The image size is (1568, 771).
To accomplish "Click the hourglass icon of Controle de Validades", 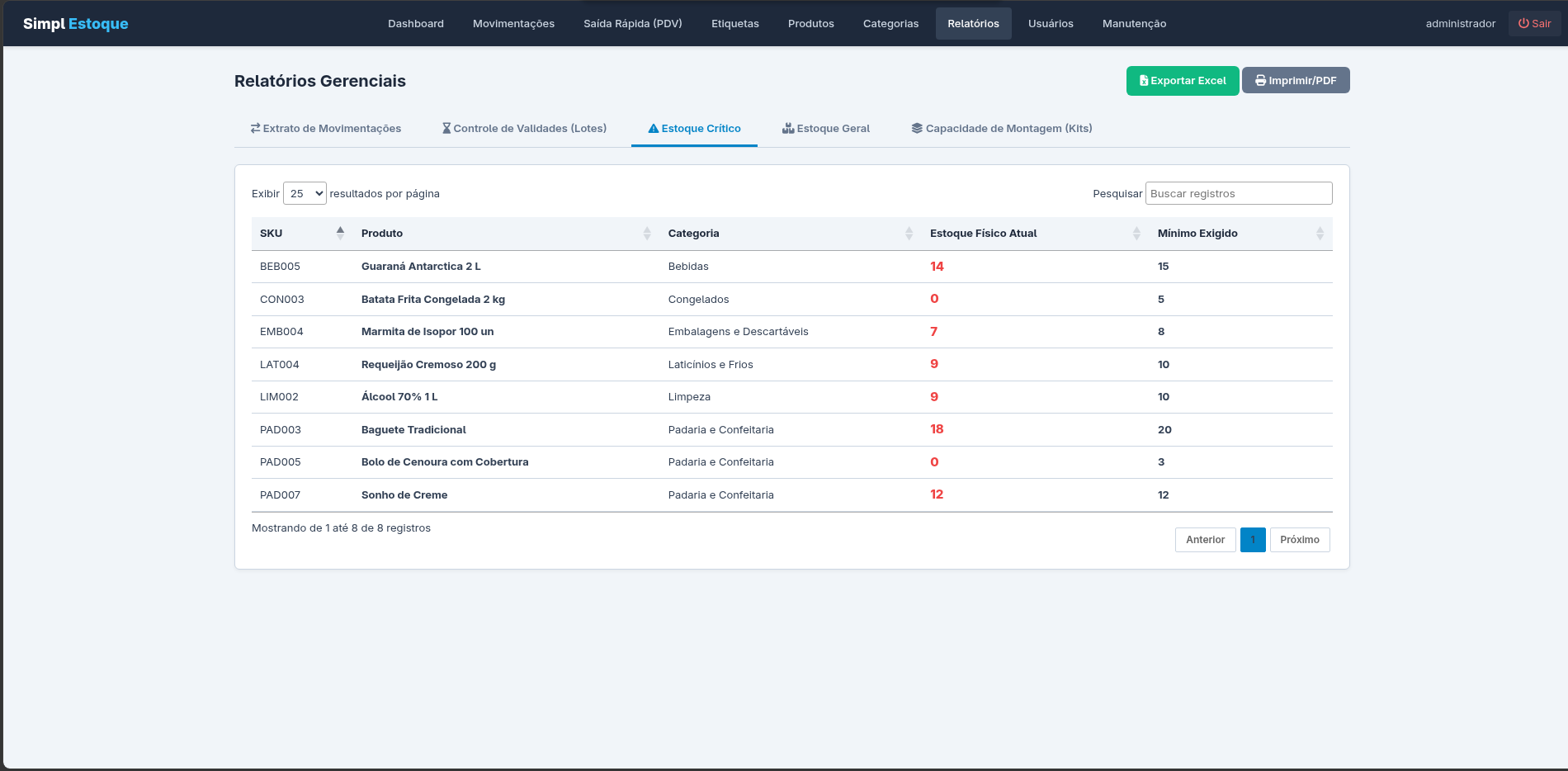I will click(x=446, y=128).
